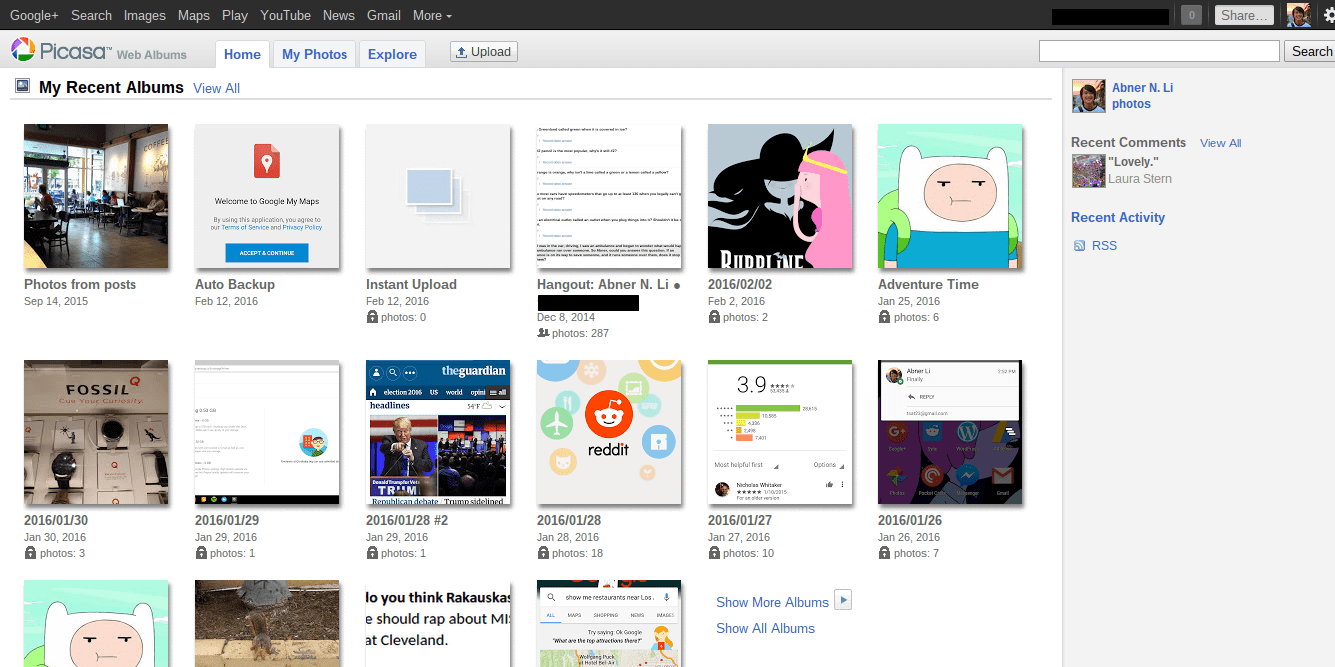This screenshot has width=1335, height=667.
Task: Click into the photo search field
Action: point(1158,51)
